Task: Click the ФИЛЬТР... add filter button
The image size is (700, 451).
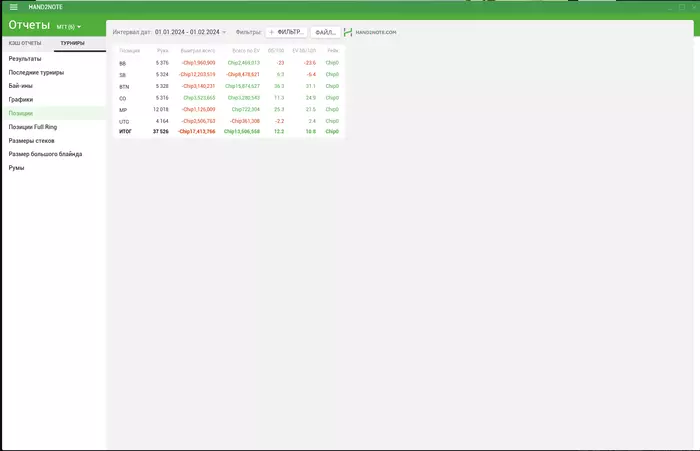Action: coord(286,32)
